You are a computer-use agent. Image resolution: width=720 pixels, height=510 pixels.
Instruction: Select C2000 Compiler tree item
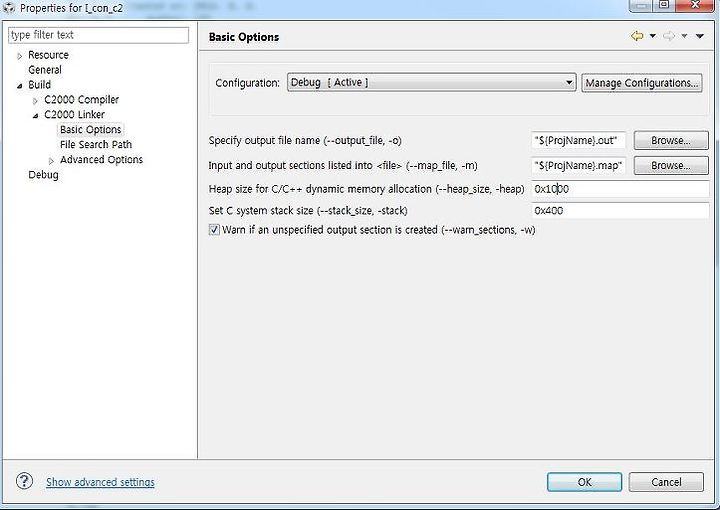pos(81,100)
